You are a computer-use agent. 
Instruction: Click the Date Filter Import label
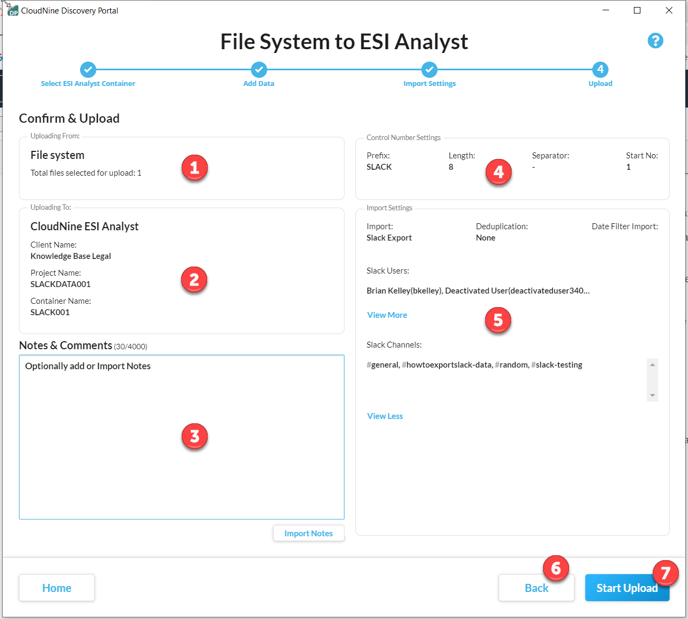point(625,226)
